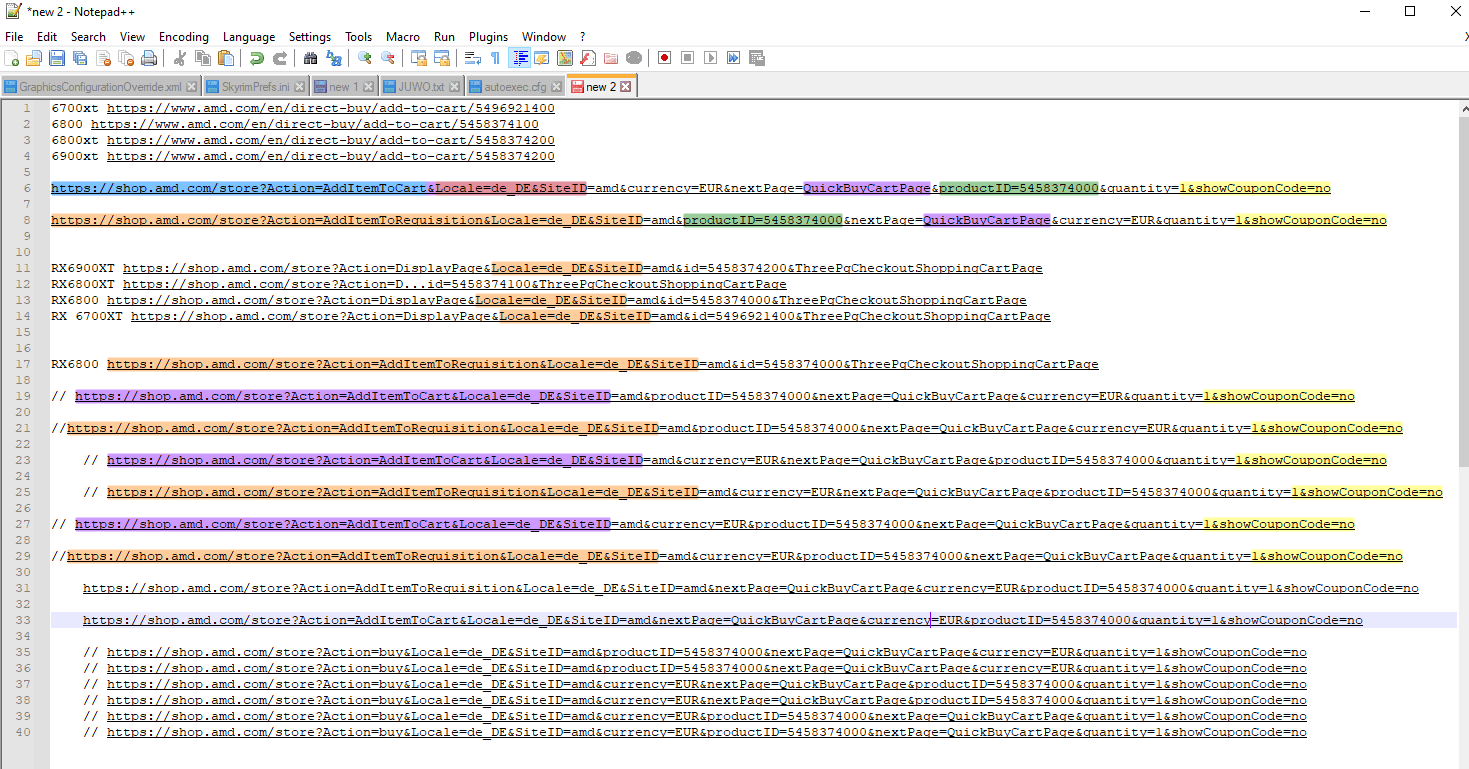Image resolution: width=1469 pixels, height=769 pixels.
Task: Play back recorded macro icon
Action: pyautogui.click(x=710, y=58)
